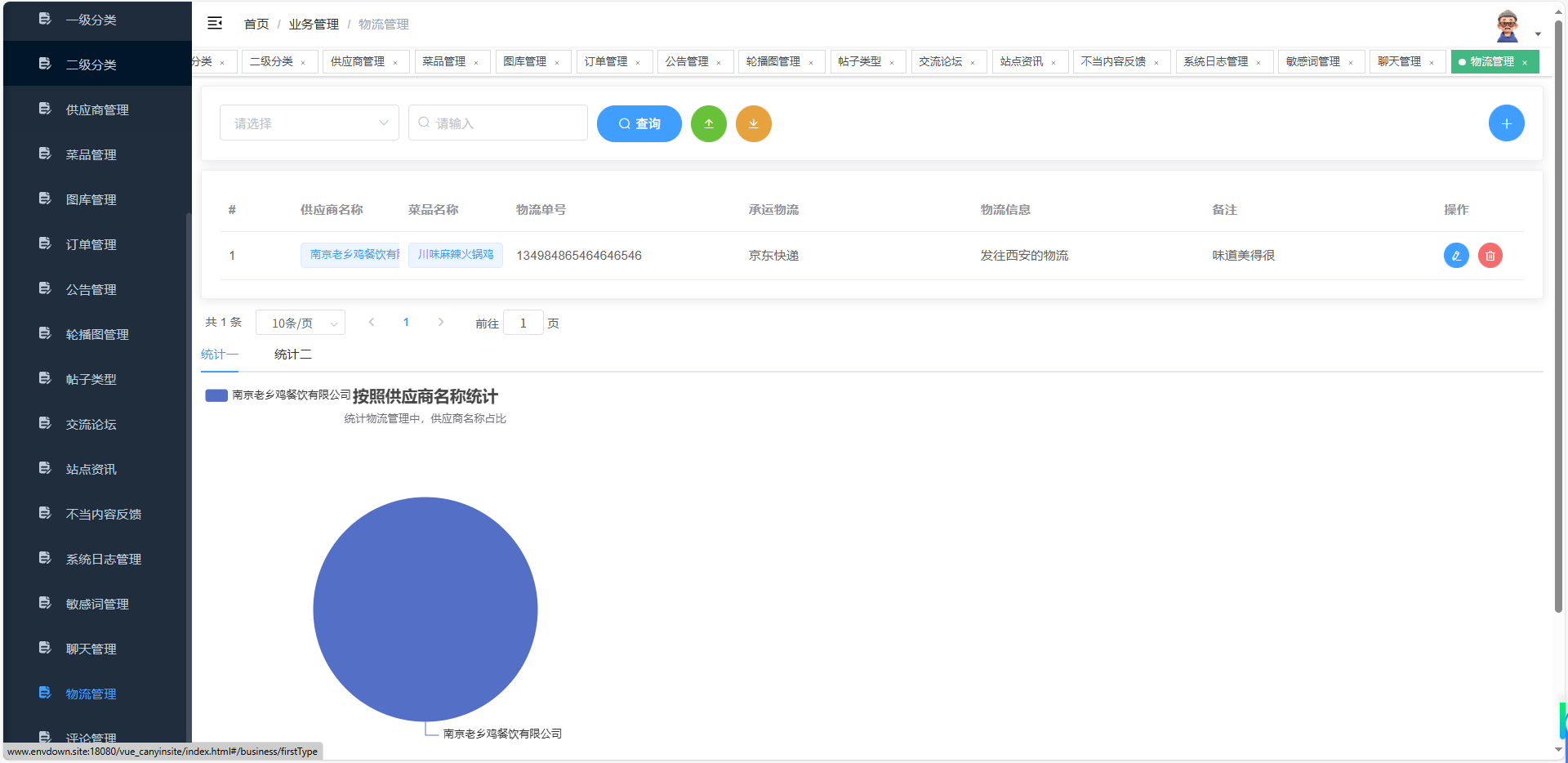Open the 请选择 dropdown
This screenshot has height=763, width=1568.
pyautogui.click(x=309, y=123)
